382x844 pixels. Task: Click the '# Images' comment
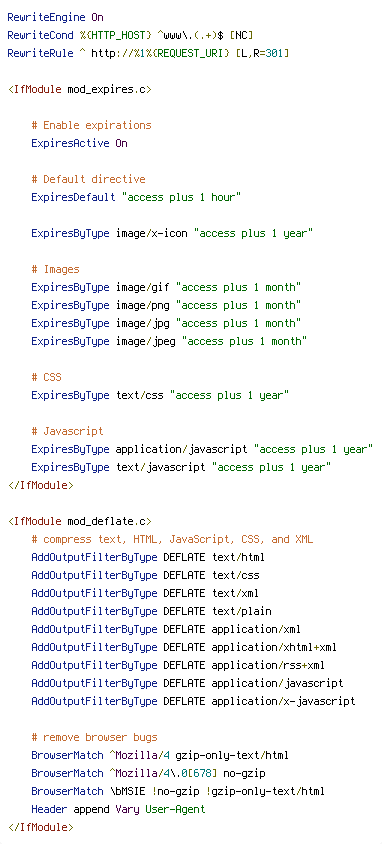coord(55,269)
